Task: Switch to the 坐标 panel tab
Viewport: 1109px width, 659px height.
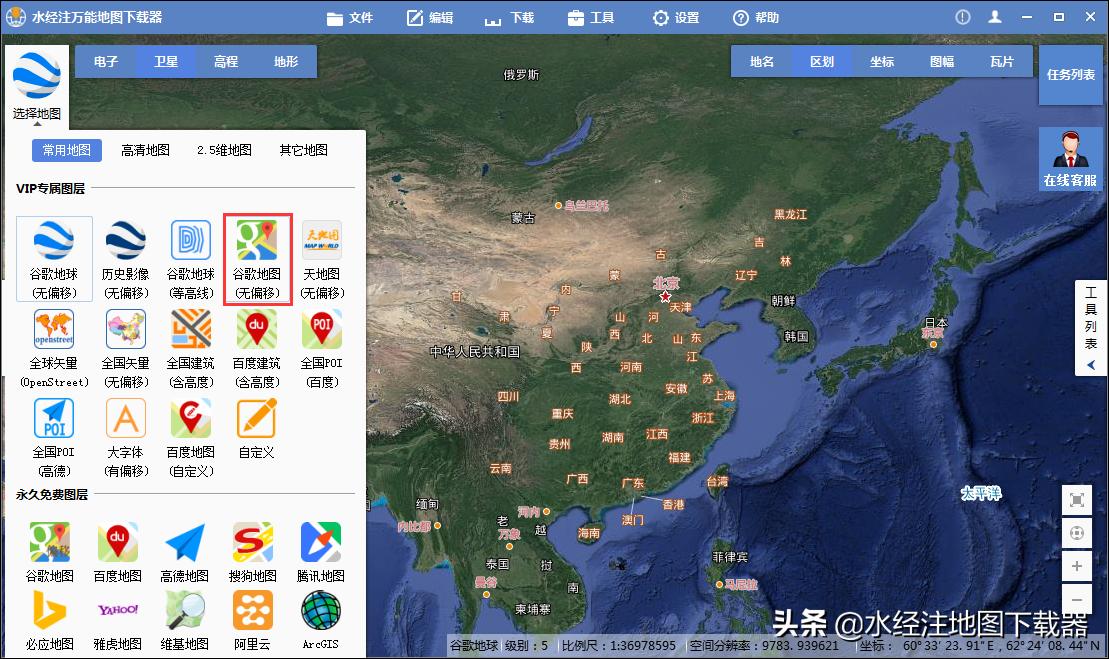Action: click(x=881, y=61)
